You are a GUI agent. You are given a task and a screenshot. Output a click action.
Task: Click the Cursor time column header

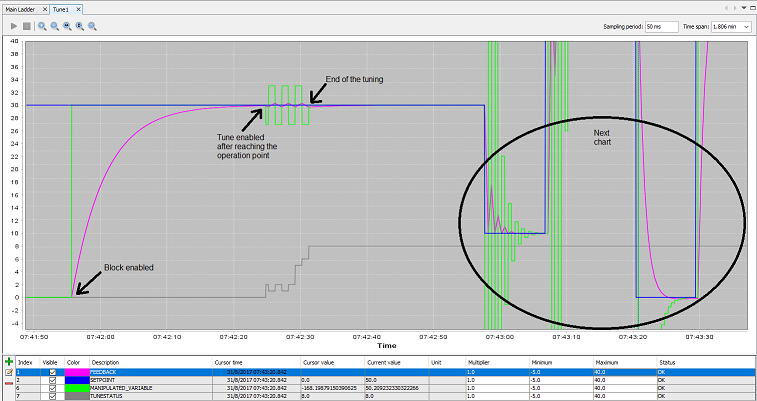point(257,362)
